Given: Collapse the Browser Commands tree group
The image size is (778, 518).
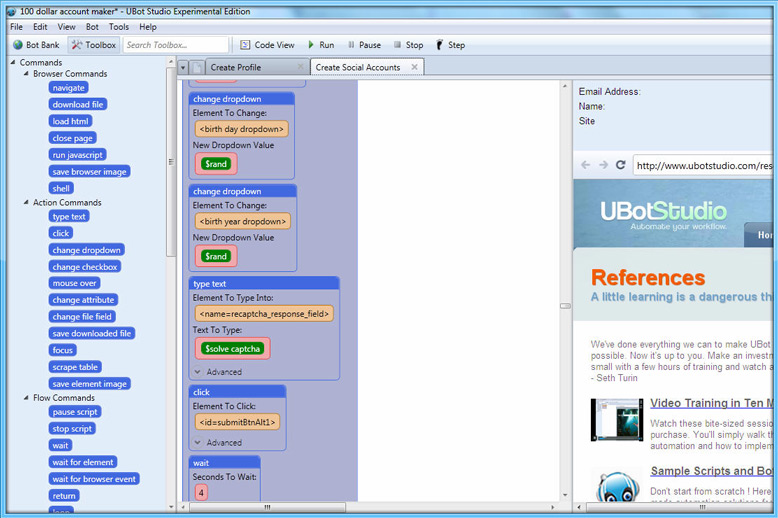Looking at the screenshot, I should tap(26, 73).
